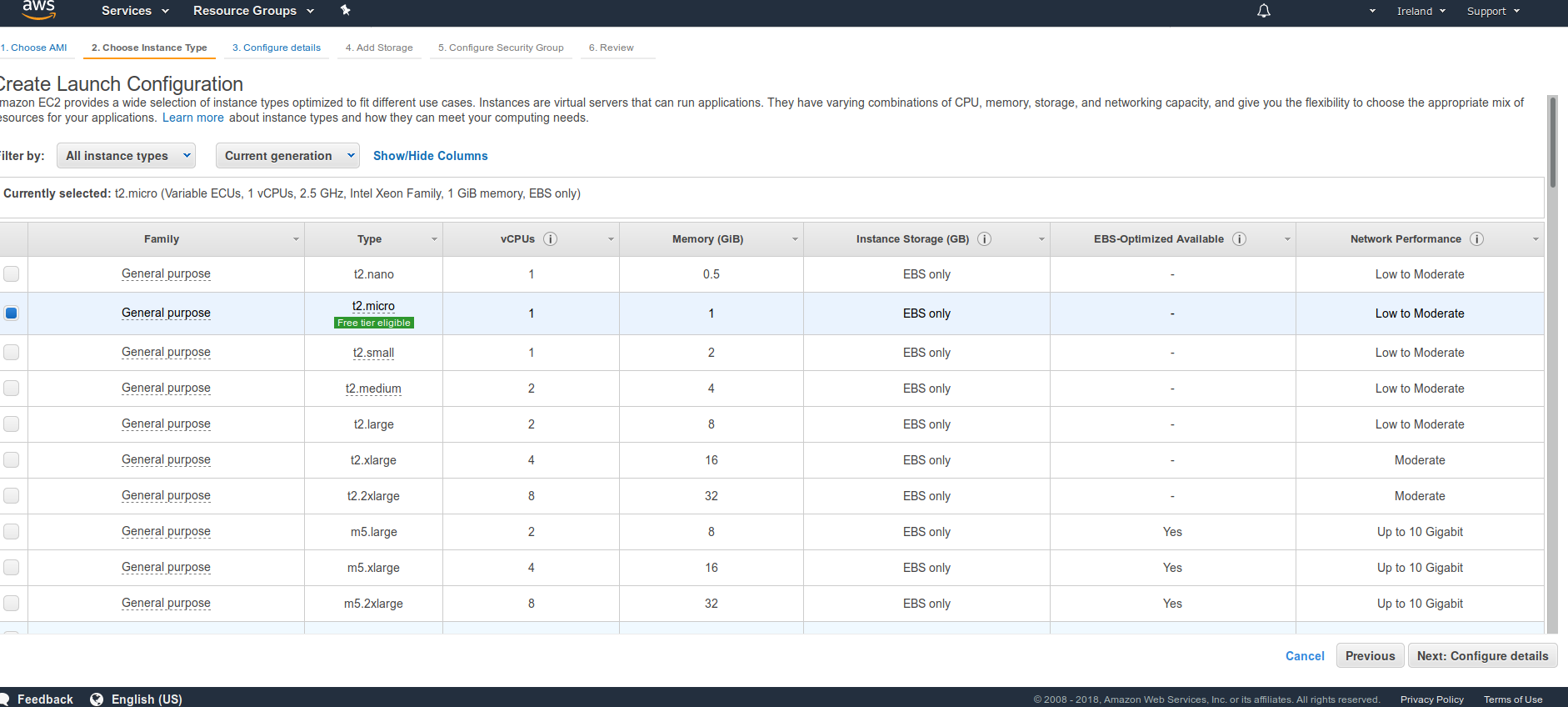Select the m5.large instance checkbox
The height and width of the screenshot is (707, 1568).
pyautogui.click(x=12, y=532)
